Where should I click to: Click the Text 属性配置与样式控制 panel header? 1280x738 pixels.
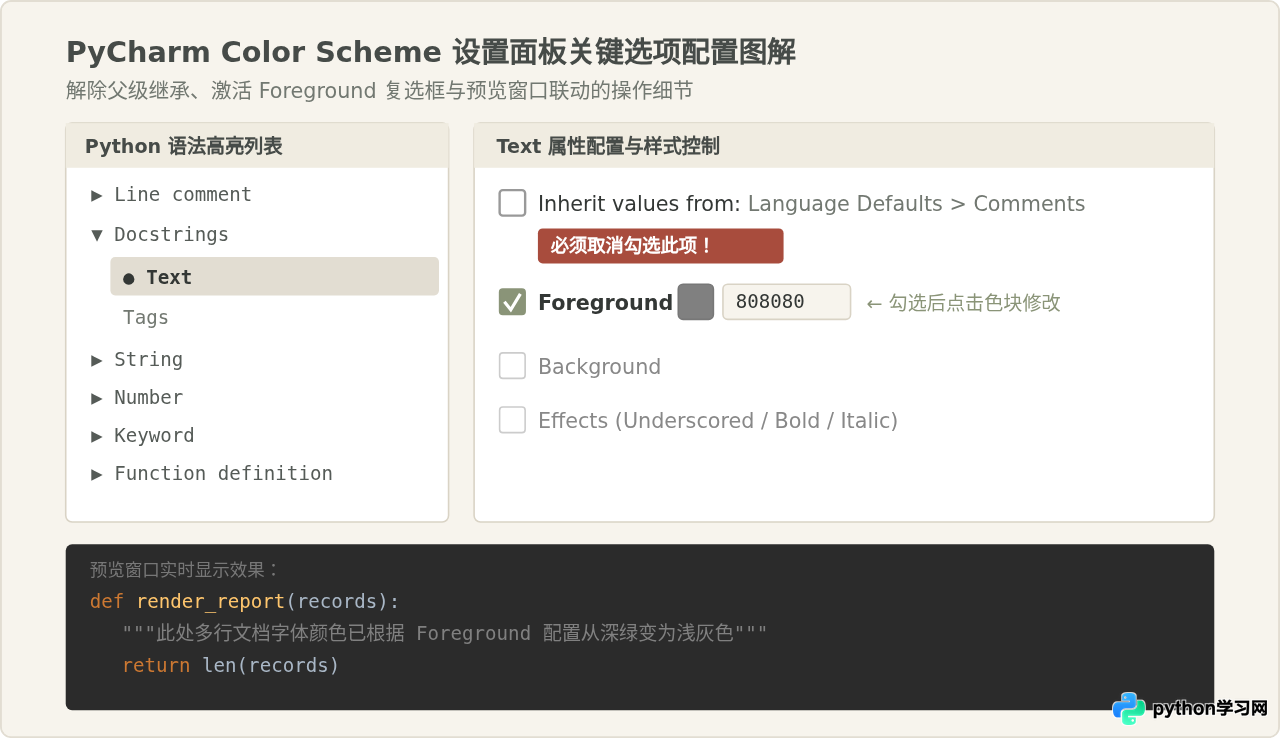844,146
